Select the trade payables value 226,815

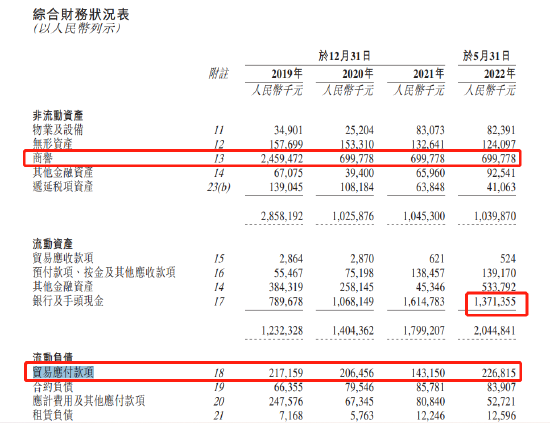(x=498, y=373)
